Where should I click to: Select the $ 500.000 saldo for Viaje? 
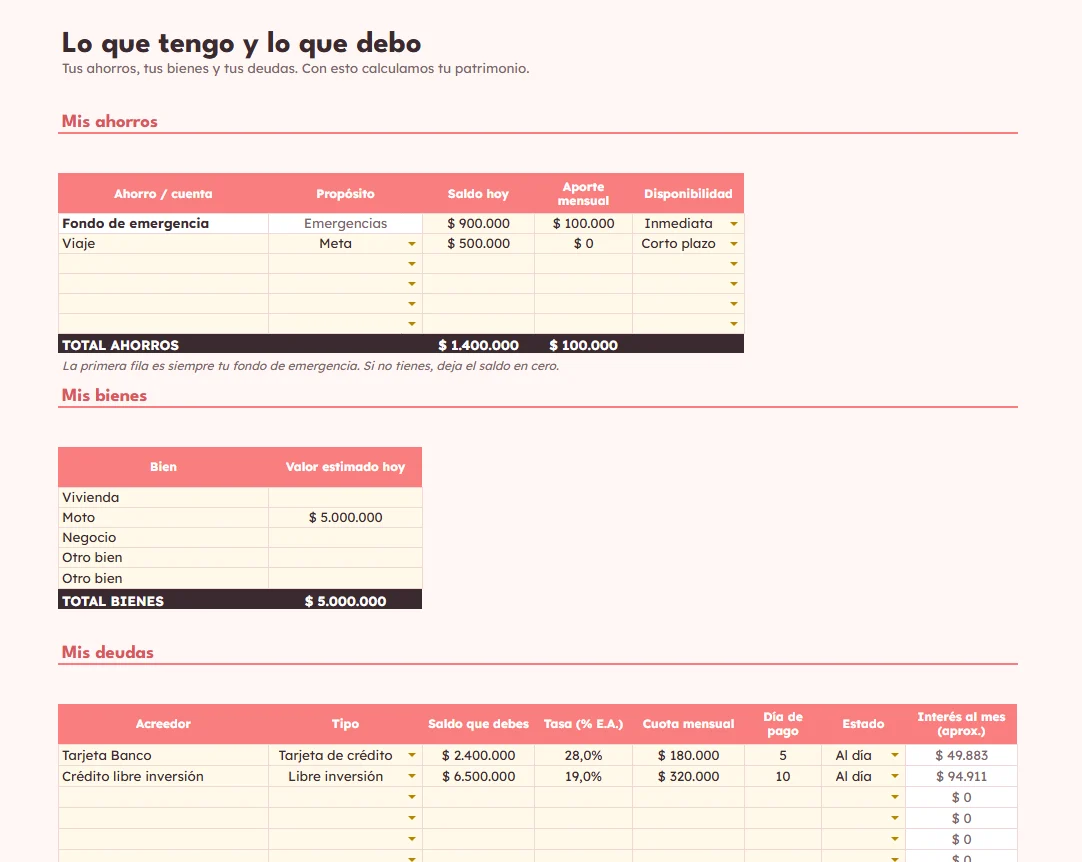click(478, 244)
